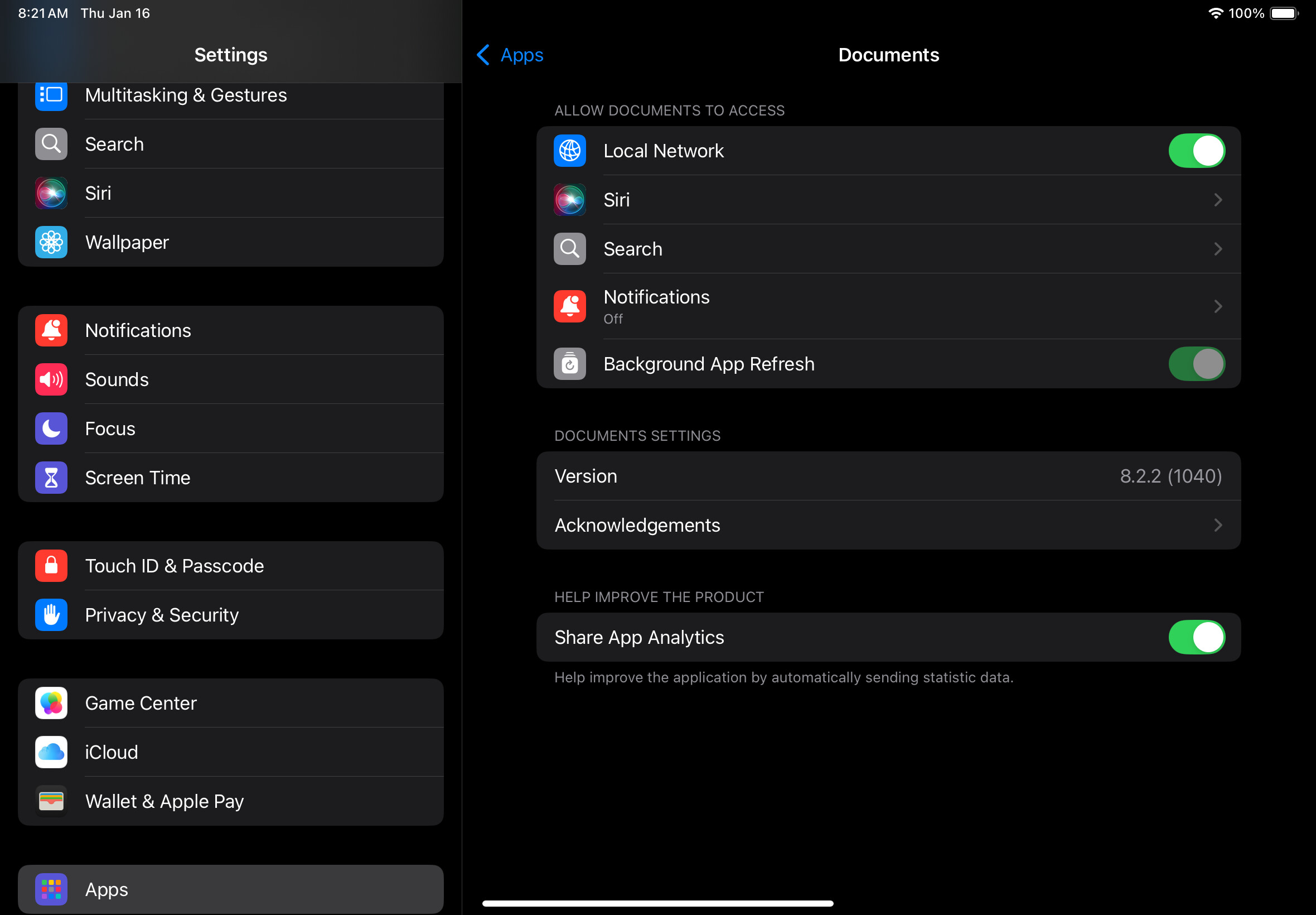Open Game Center settings

click(x=230, y=703)
